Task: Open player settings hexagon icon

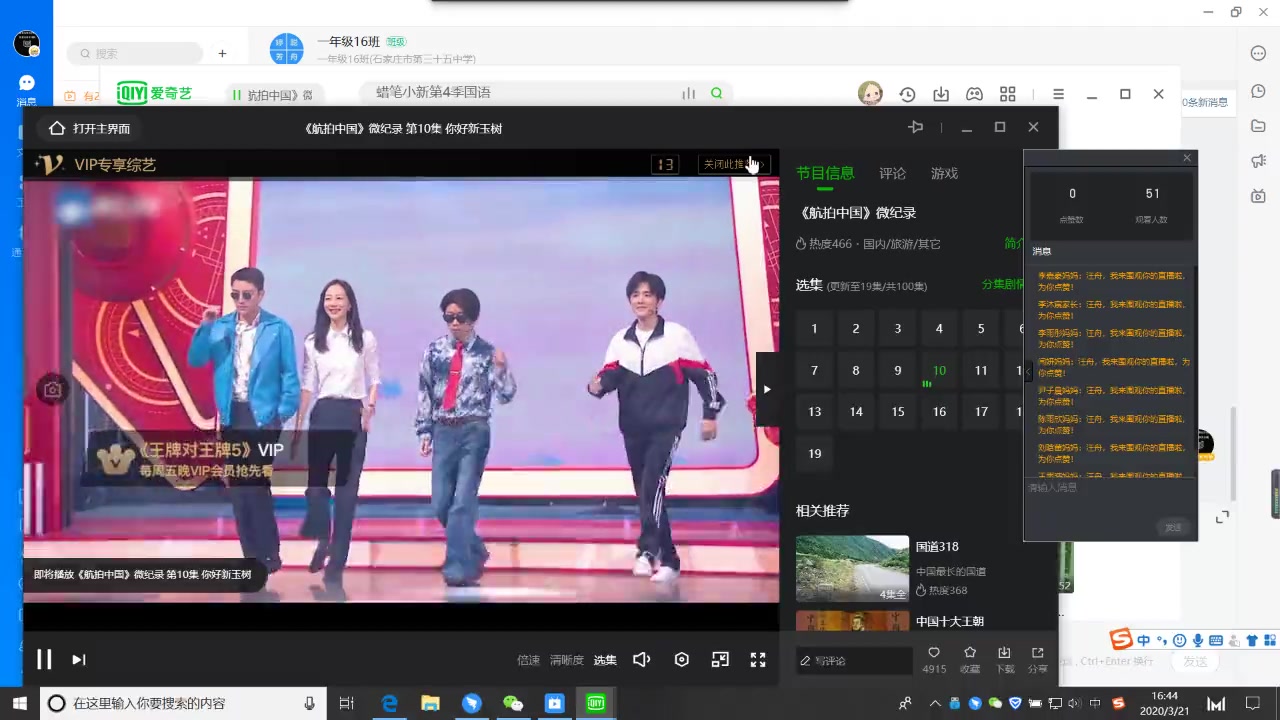Action: tap(682, 659)
